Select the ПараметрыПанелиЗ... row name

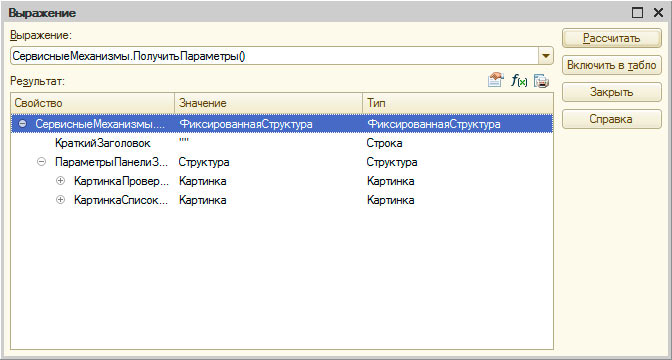point(112,162)
